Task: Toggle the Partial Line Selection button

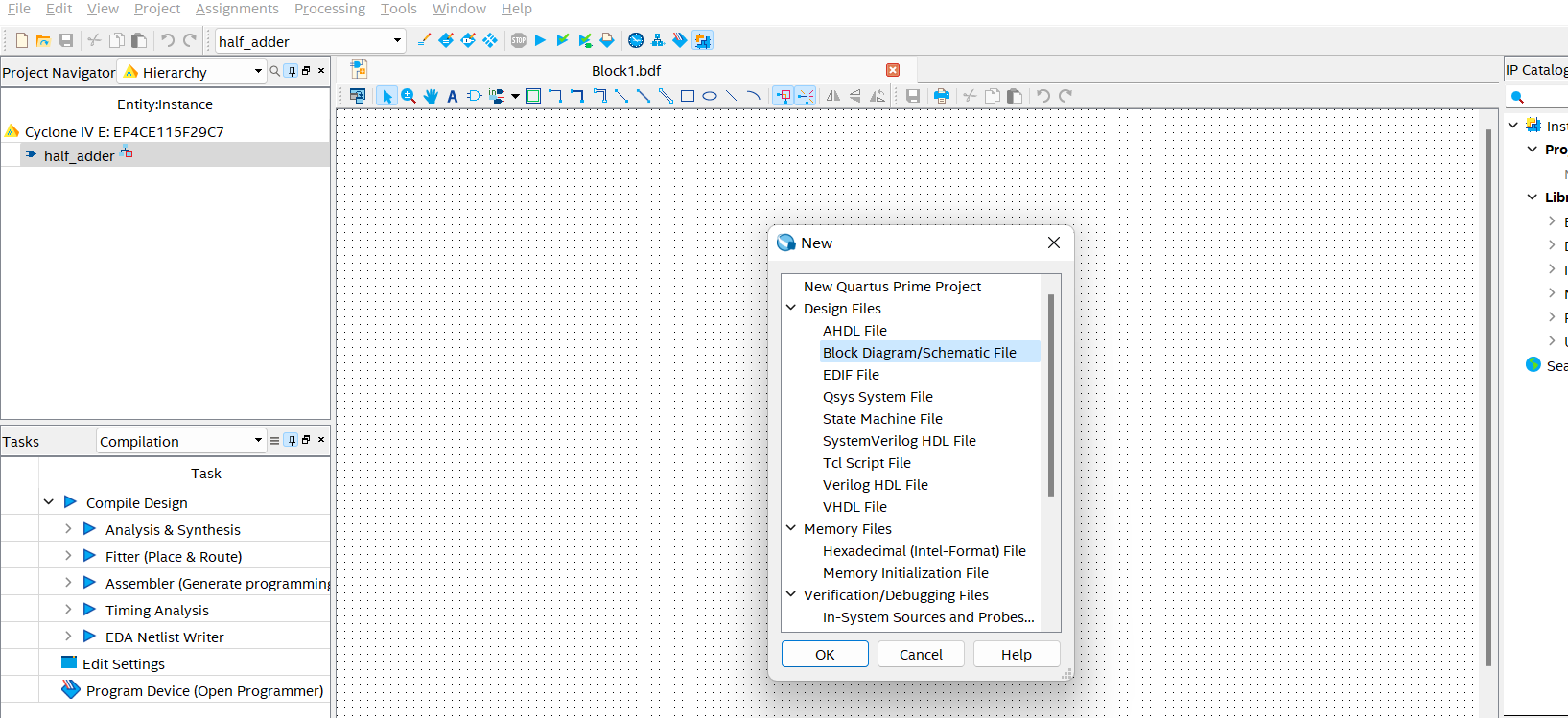Action: [x=806, y=96]
